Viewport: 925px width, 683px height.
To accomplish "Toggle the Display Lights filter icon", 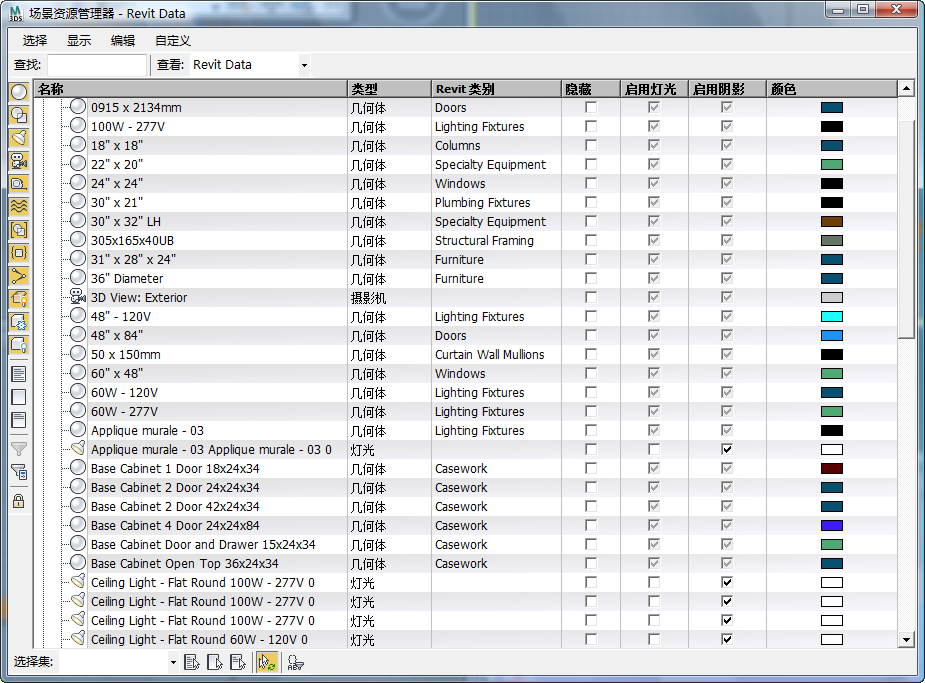I will coord(19,138).
